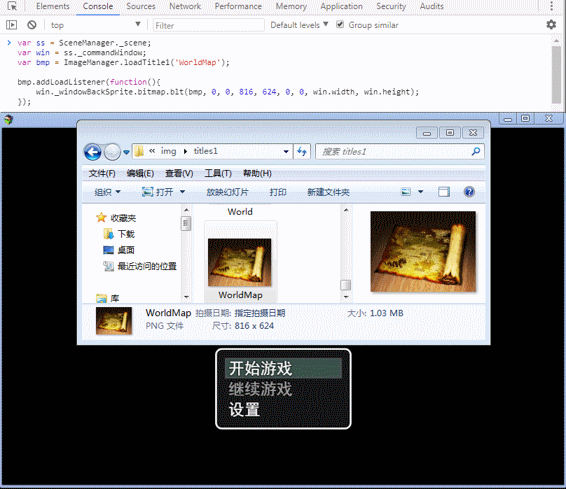The height and width of the screenshot is (489, 566).
Task: Click the console Filter input field
Action: (209, 25)
